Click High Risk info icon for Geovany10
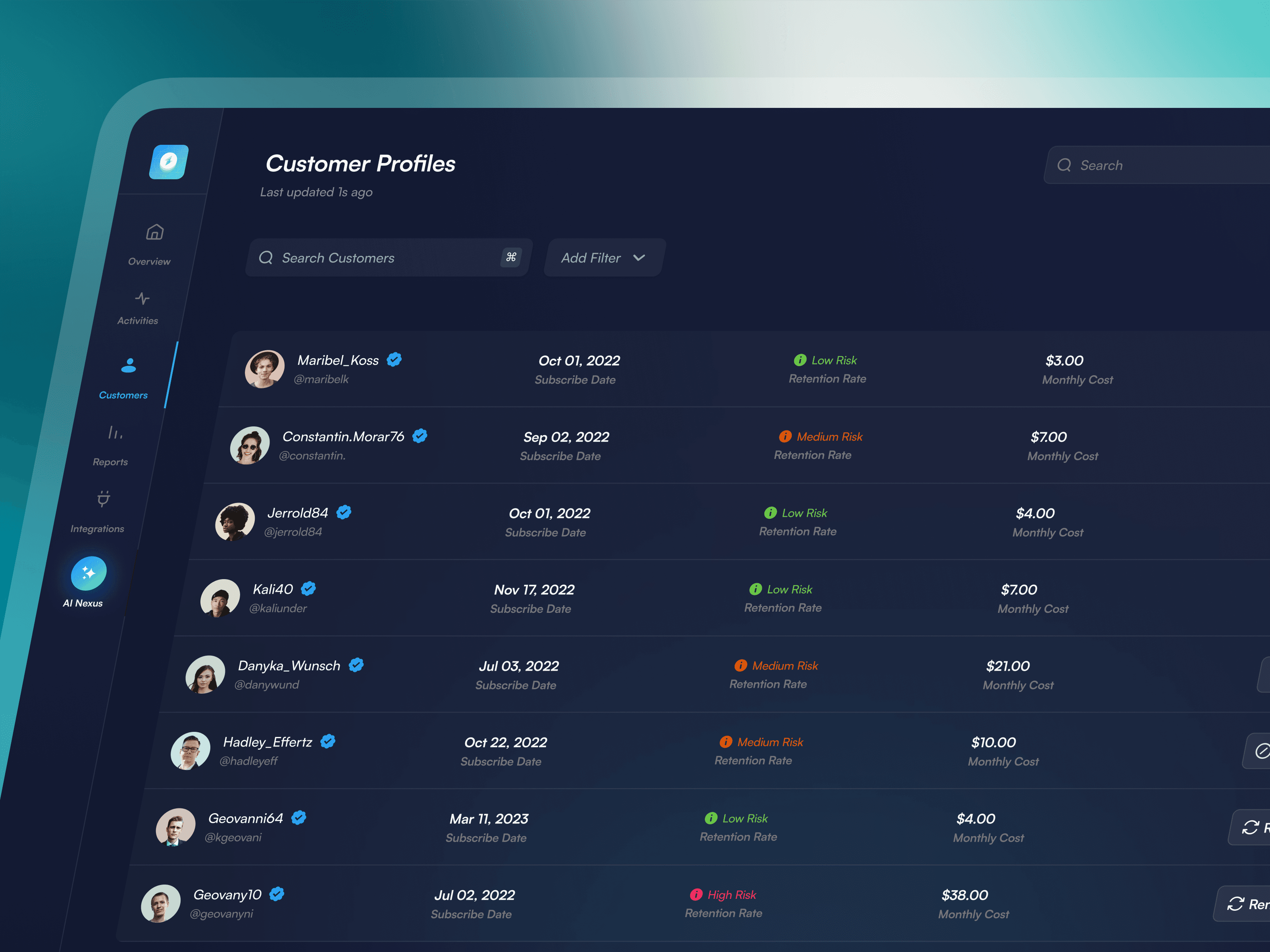 [696, 894]
